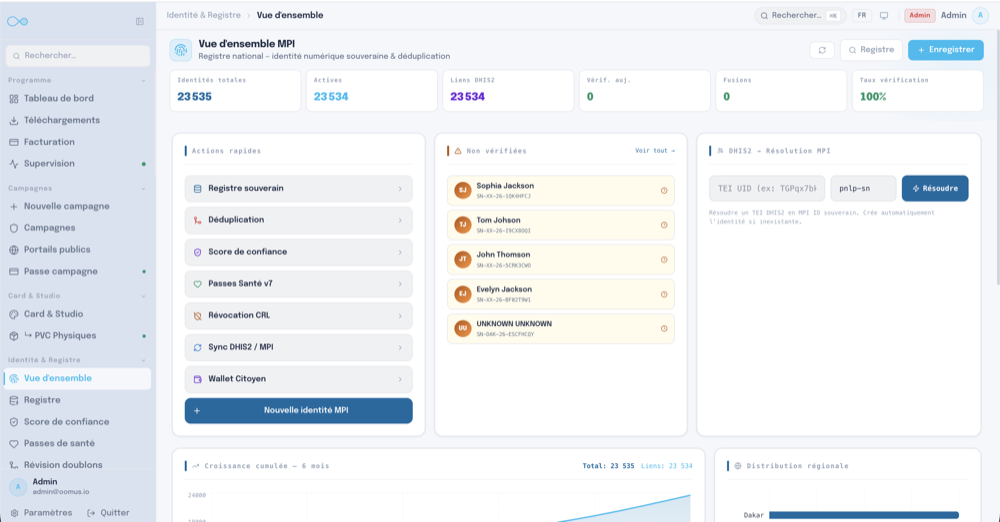Click the display monitor icon in top bar
This screenshot has width=1000, height=522.
[x=884, y=15]
